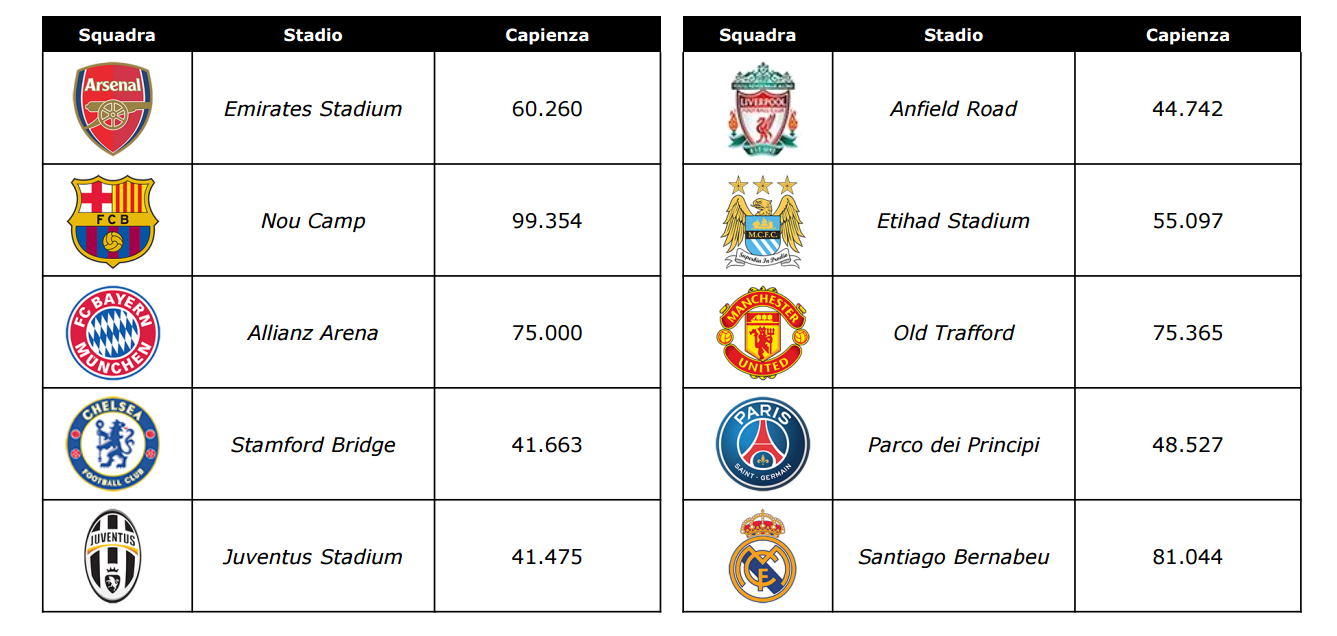Click the Juventus crest
The width and height of the screenshot is (1337, 636).
(113, 557)
